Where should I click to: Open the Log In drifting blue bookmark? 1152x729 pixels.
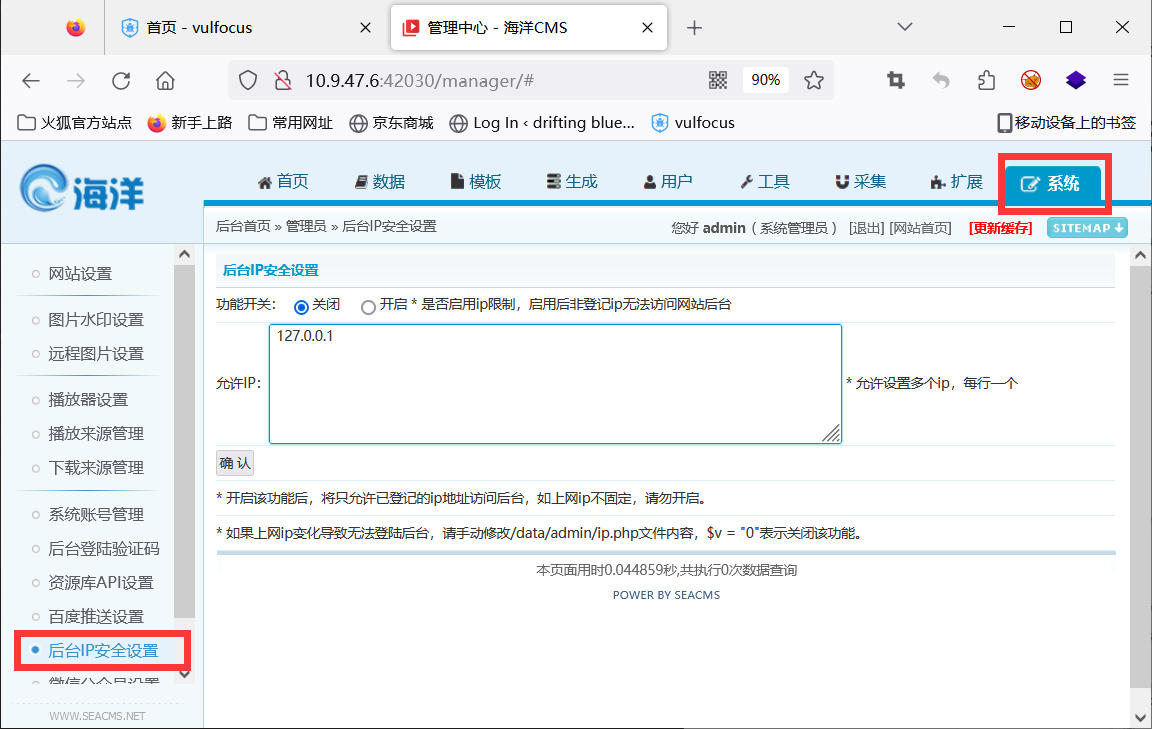[542, 123]
